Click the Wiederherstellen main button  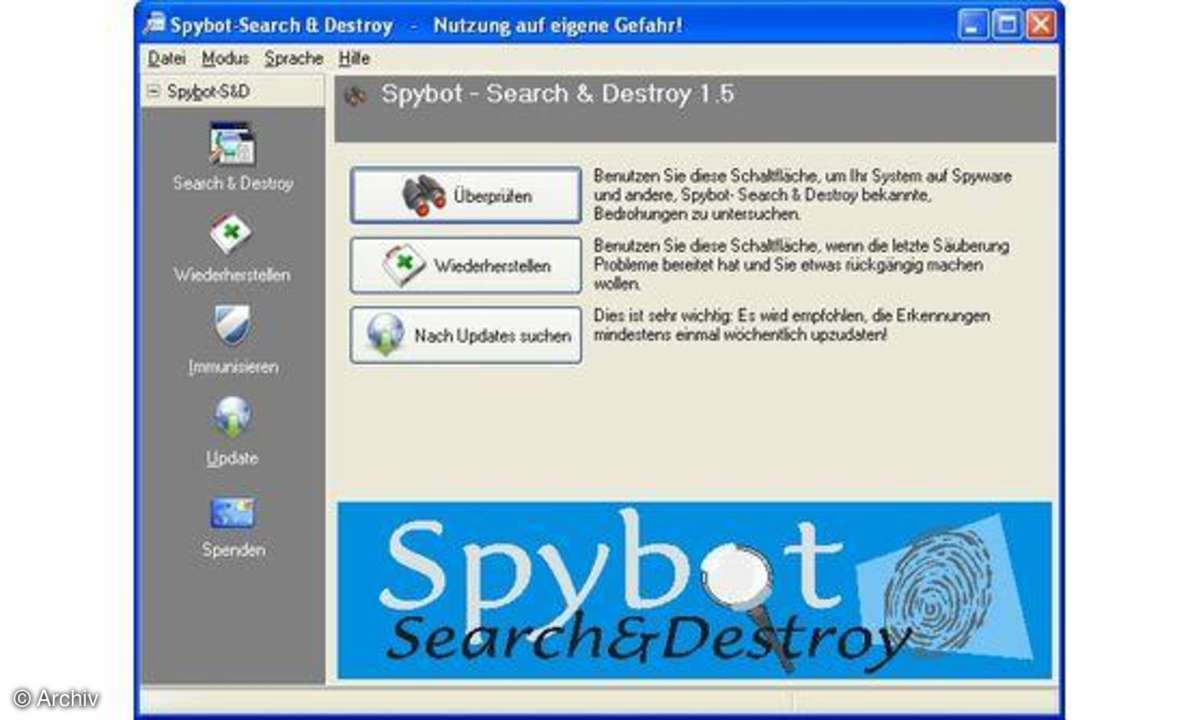click(465, 266)
